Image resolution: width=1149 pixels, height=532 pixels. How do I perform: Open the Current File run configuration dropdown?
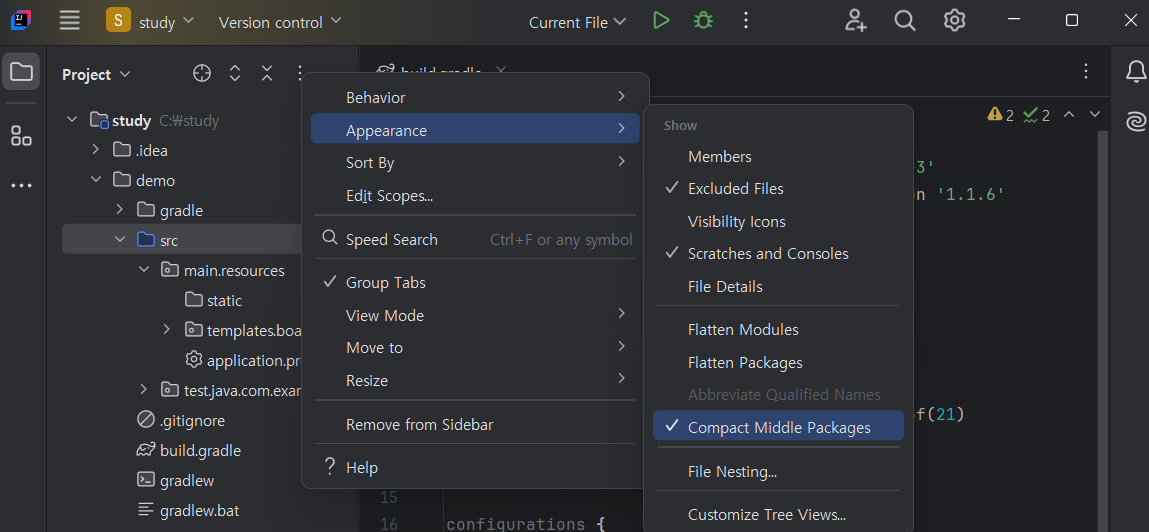pyautogui.click(x=577, y=22)
